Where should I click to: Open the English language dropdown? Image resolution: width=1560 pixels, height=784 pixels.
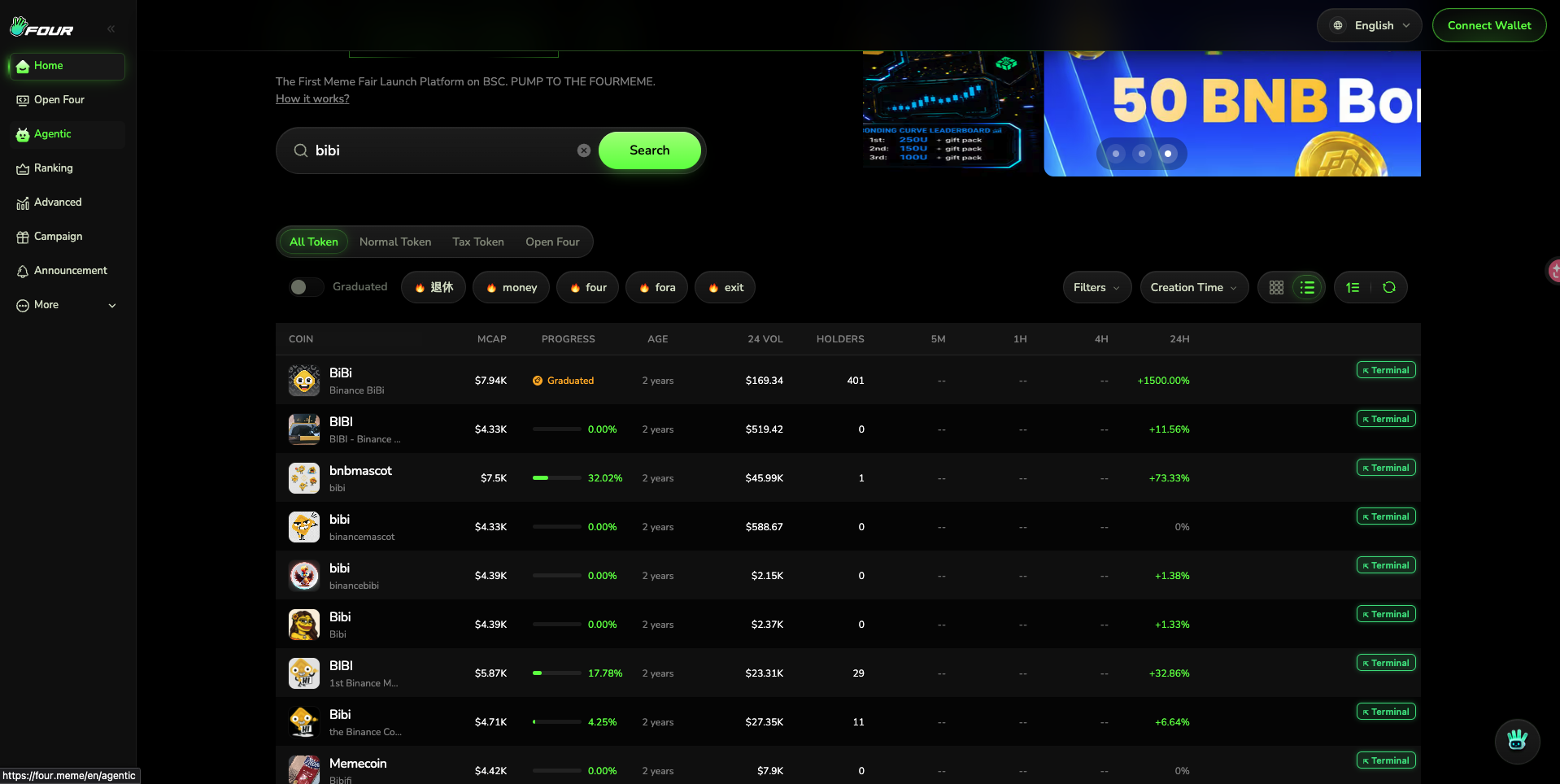(x=1370, y=25)
